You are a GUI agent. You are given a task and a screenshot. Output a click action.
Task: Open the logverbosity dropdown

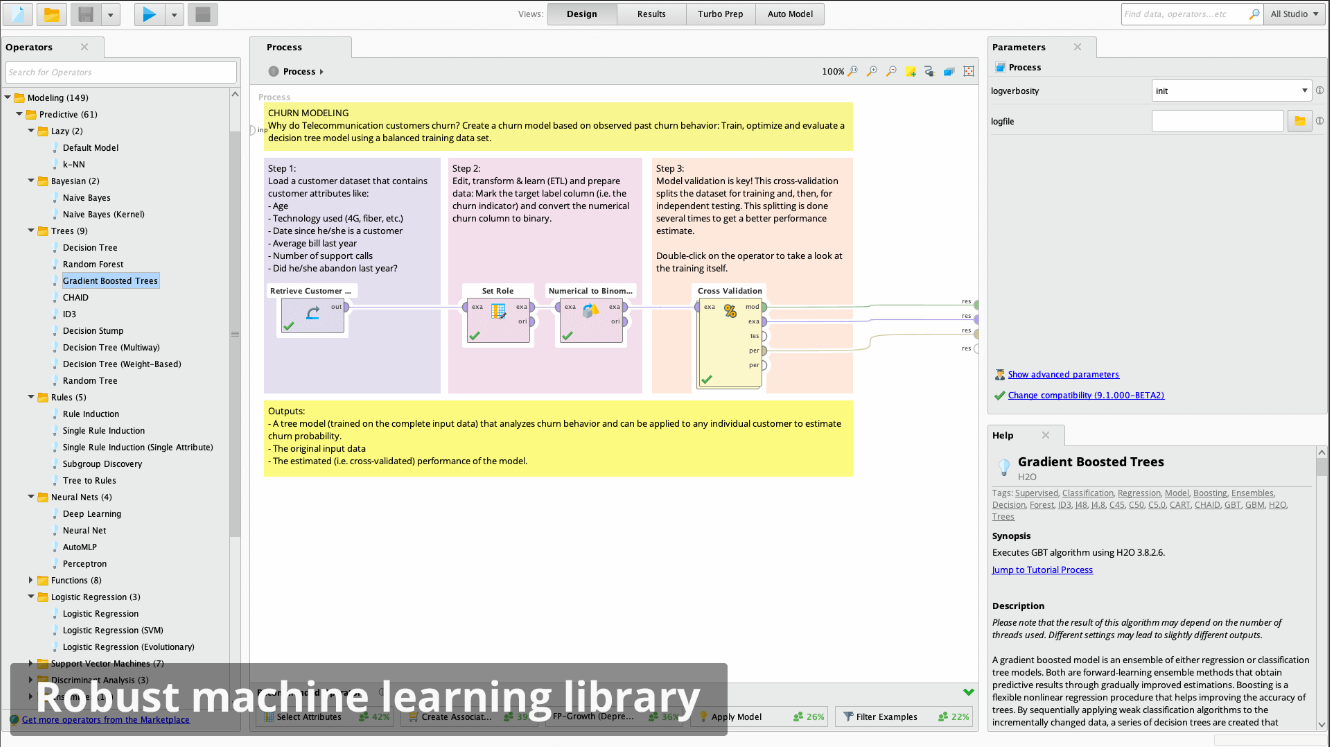click(x=1231, y=91)
